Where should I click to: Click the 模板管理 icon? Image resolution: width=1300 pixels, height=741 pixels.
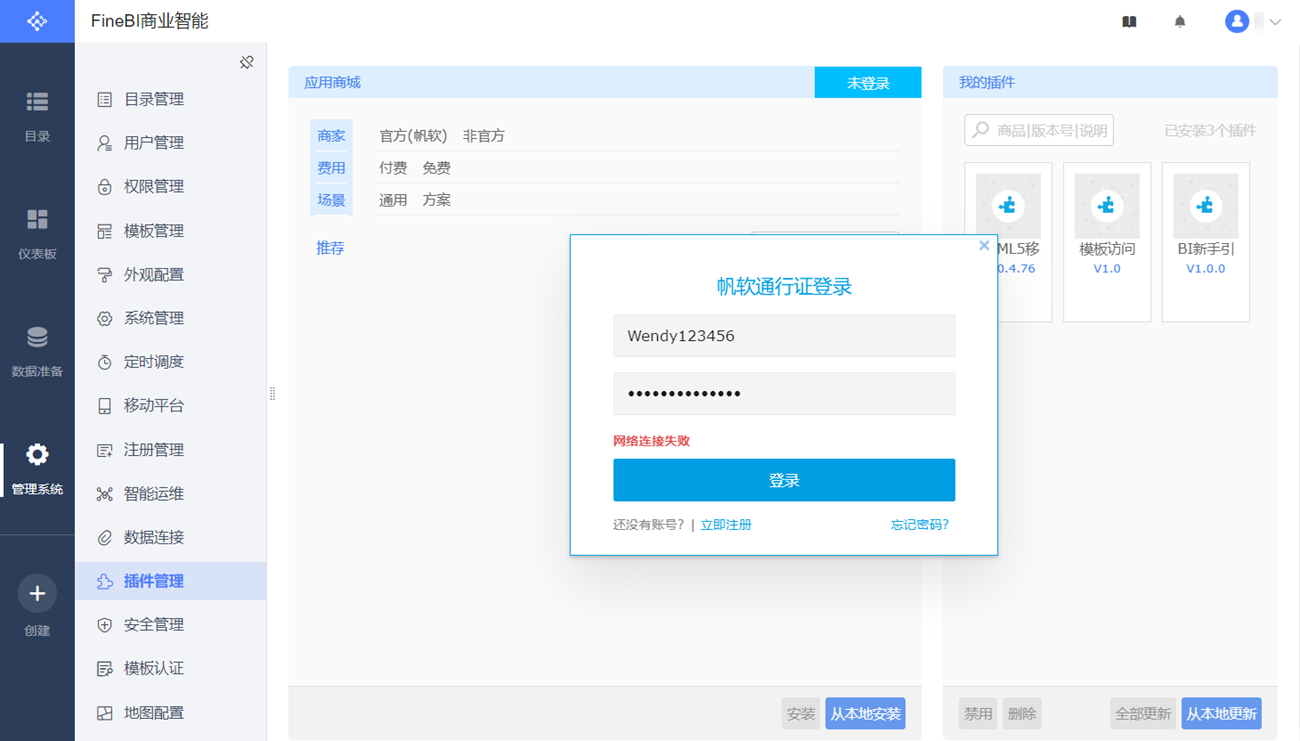coord(104,231)
